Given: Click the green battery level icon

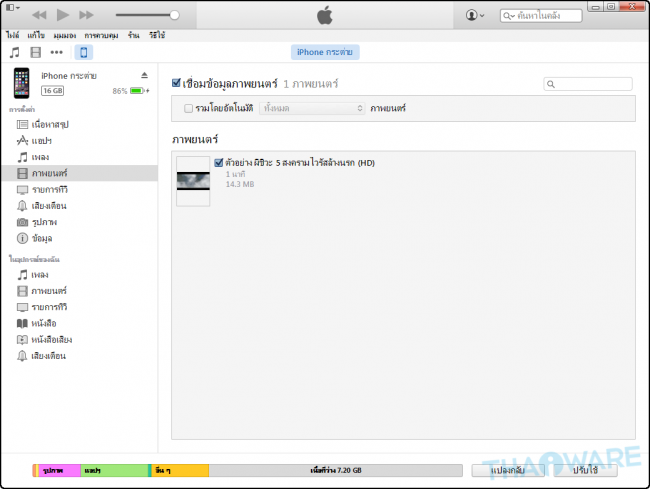Looking at the screenshot, I should pyautogui.click(x=137, y=90).
